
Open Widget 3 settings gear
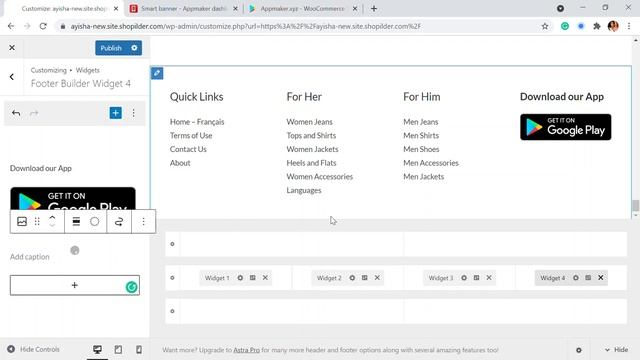coord(464,278)
